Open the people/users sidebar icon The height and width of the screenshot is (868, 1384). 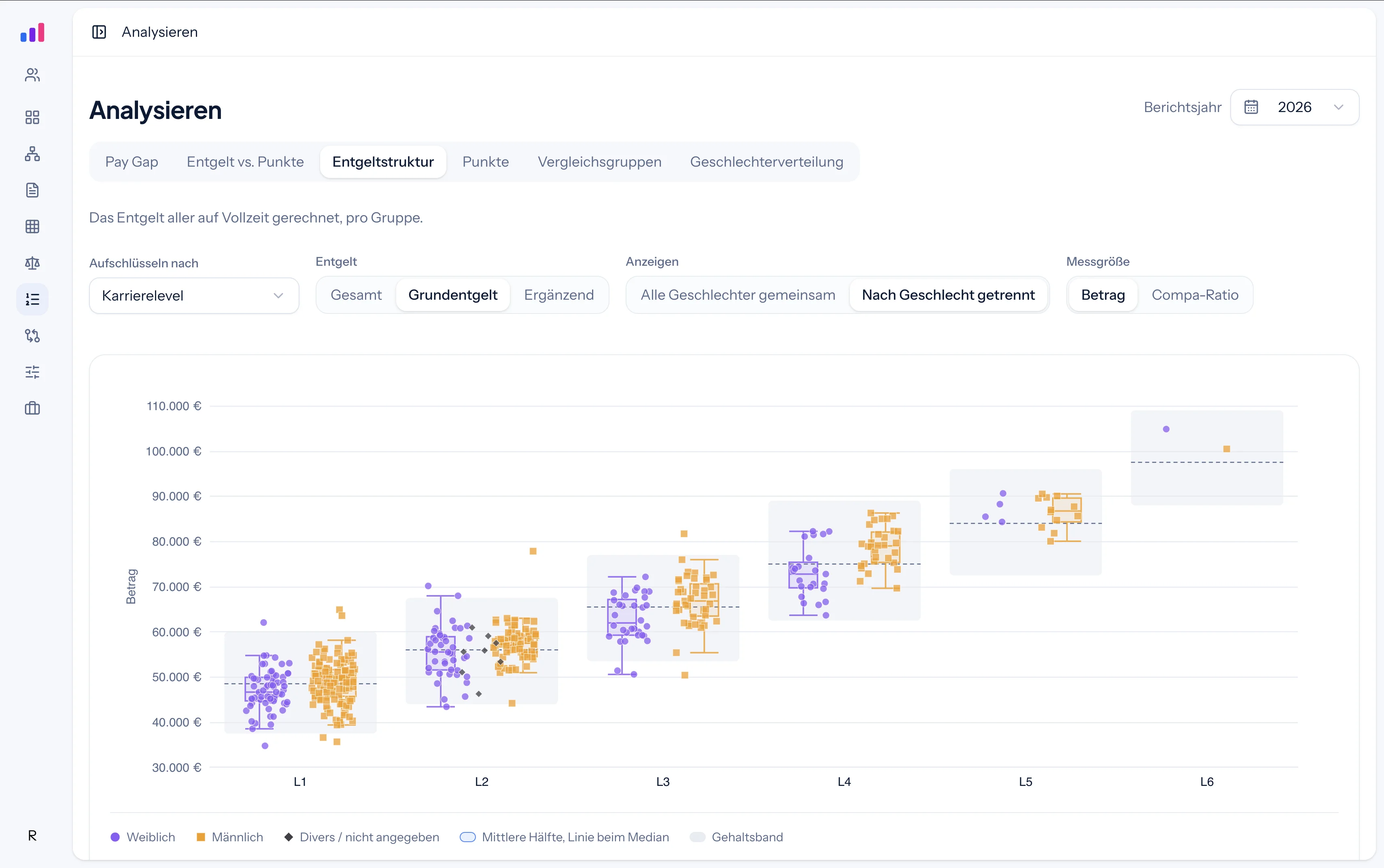tap(32, 75)
